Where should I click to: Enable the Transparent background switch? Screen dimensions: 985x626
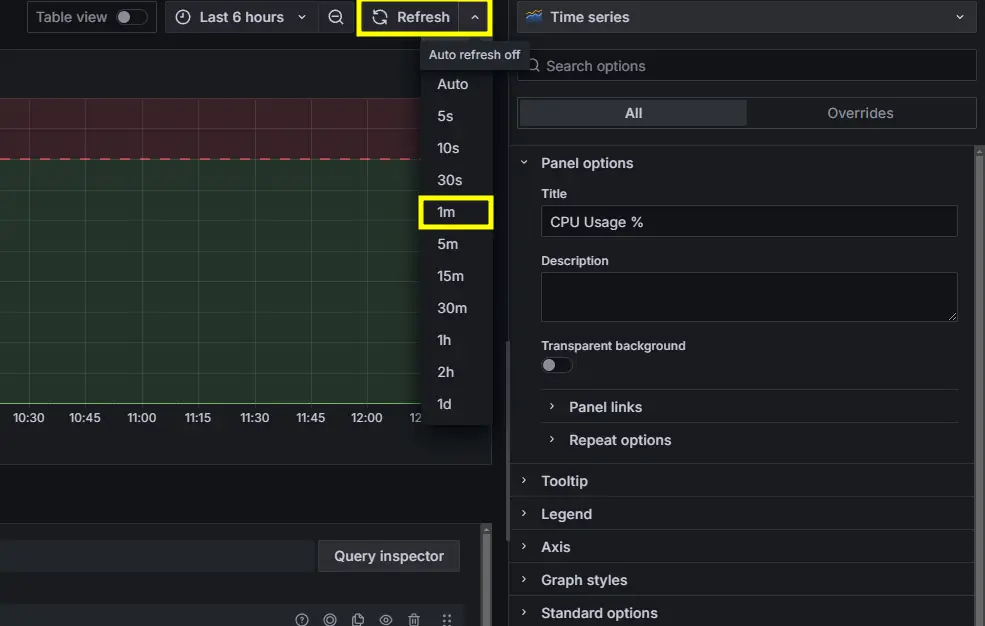tap(557, 365)
